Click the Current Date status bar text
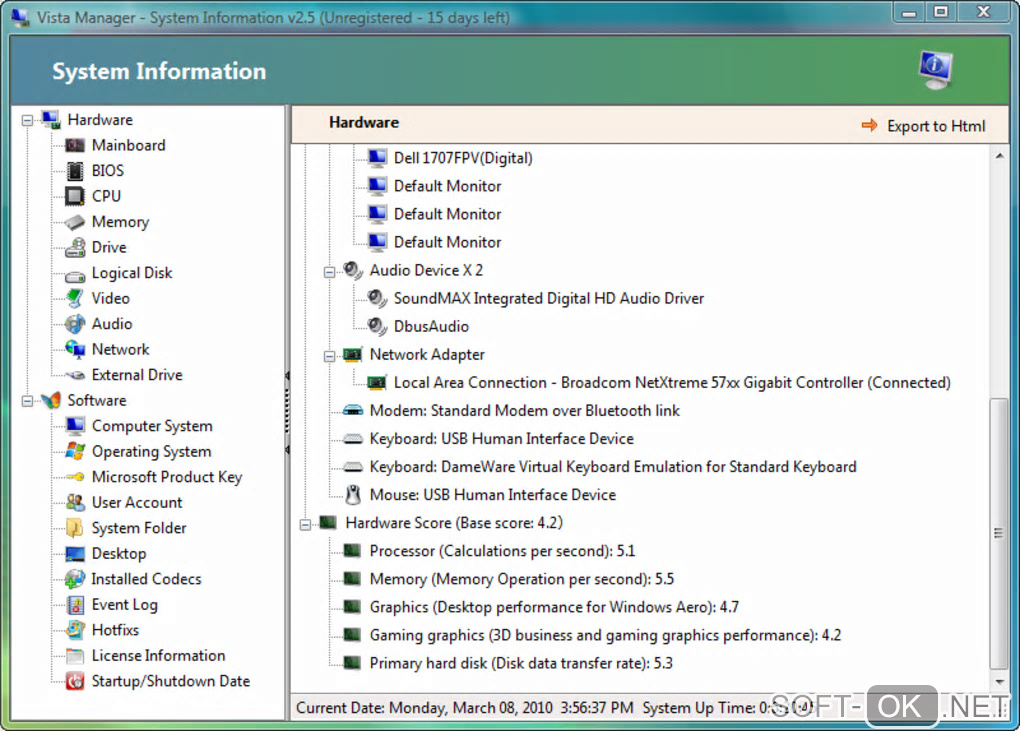This screenshot has height=731, width=1020. (x=465, y=708)
